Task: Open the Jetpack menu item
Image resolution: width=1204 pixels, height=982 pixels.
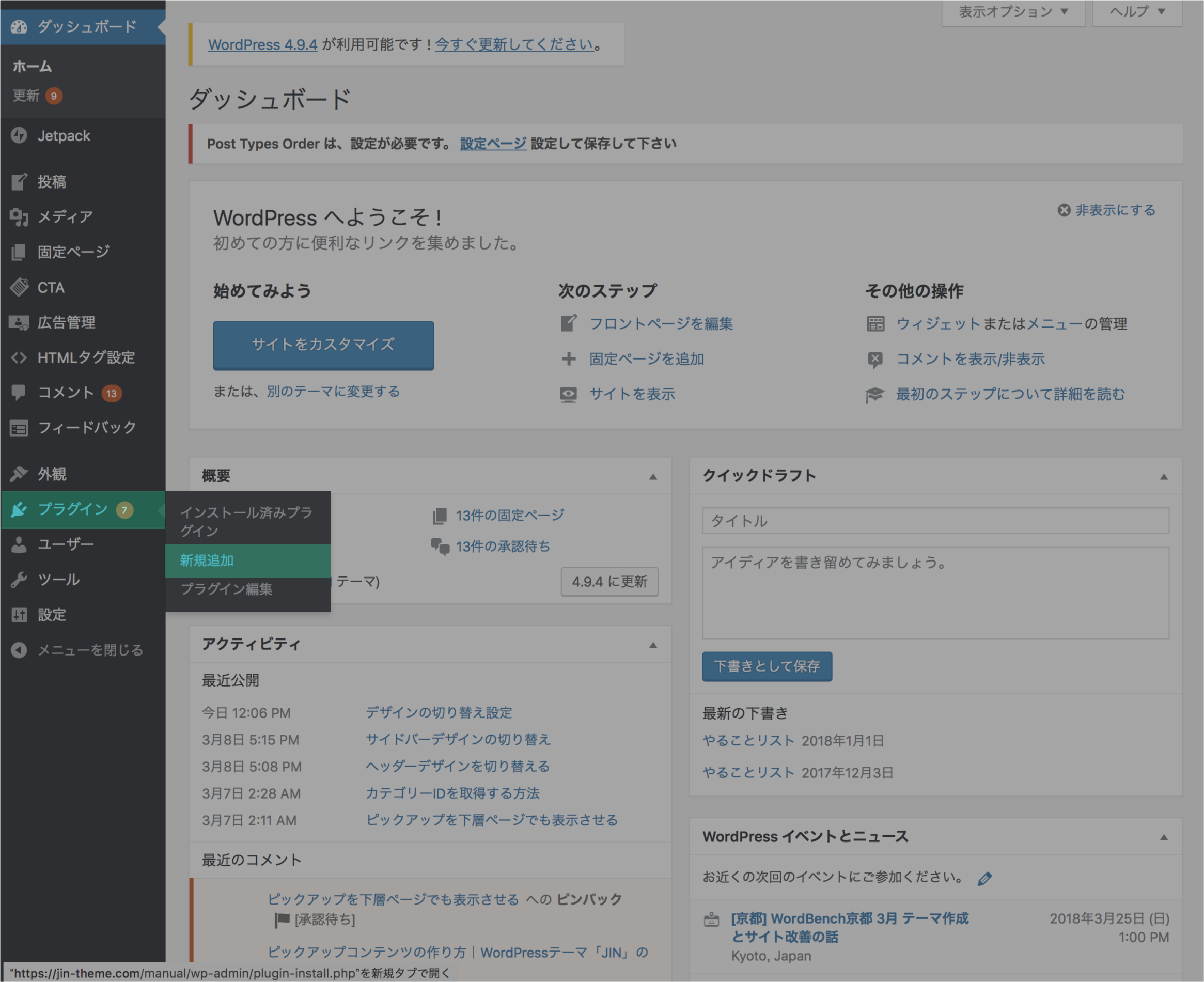Action: tap(83, 136)
